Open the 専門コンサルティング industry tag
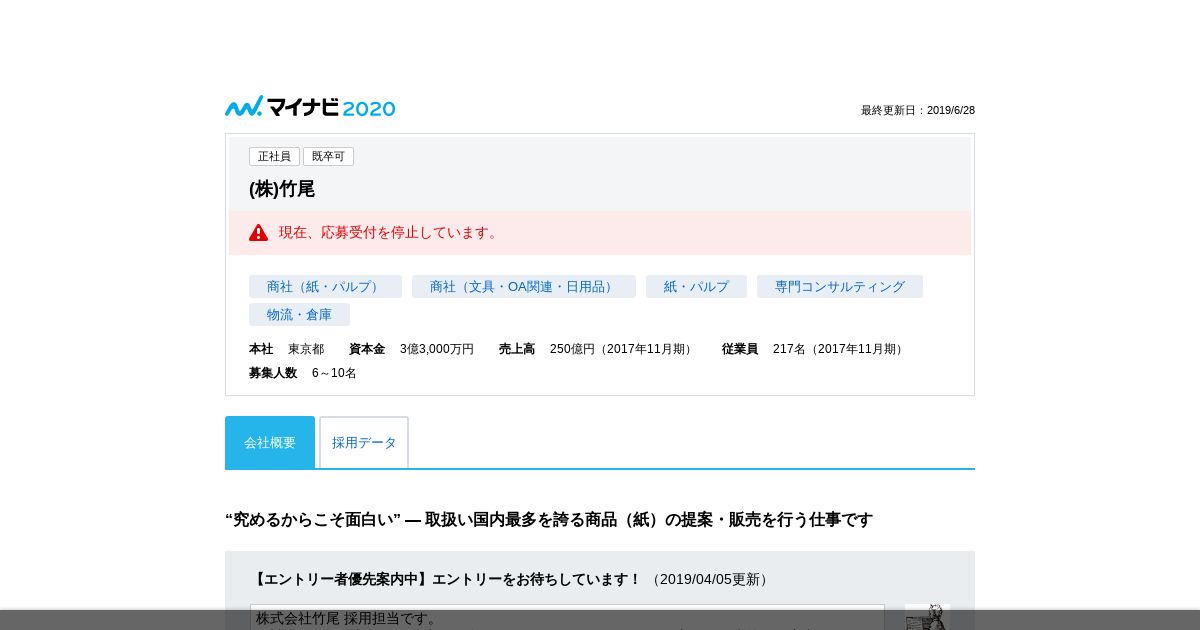 coord(840,287)
